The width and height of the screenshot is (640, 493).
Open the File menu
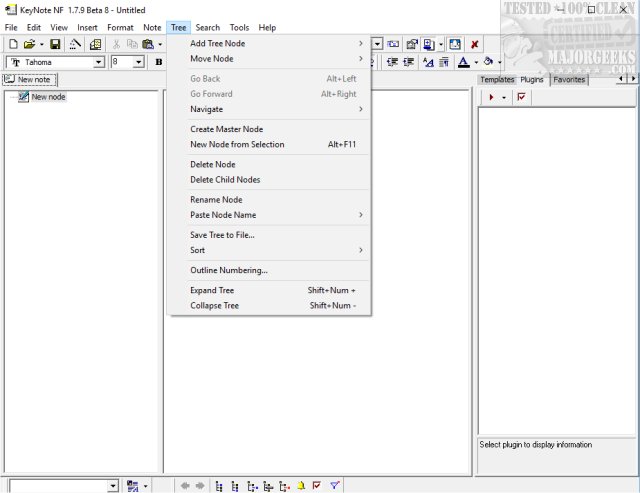tap(11, 28)
